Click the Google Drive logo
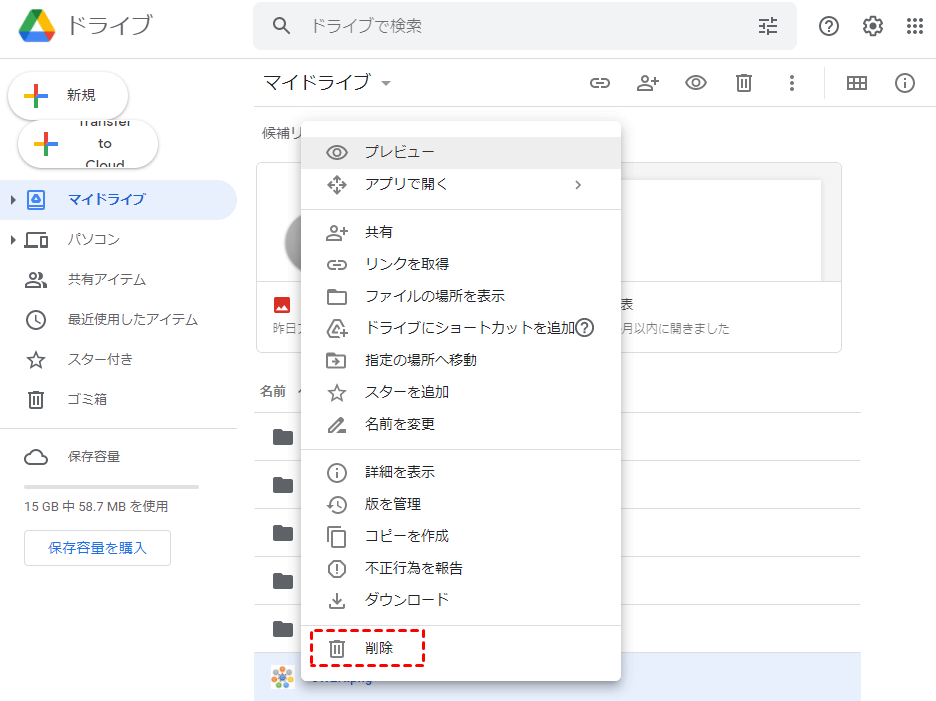Image resolution: width=936 pixels, height=701 pixels. click(x=37, y=26)
